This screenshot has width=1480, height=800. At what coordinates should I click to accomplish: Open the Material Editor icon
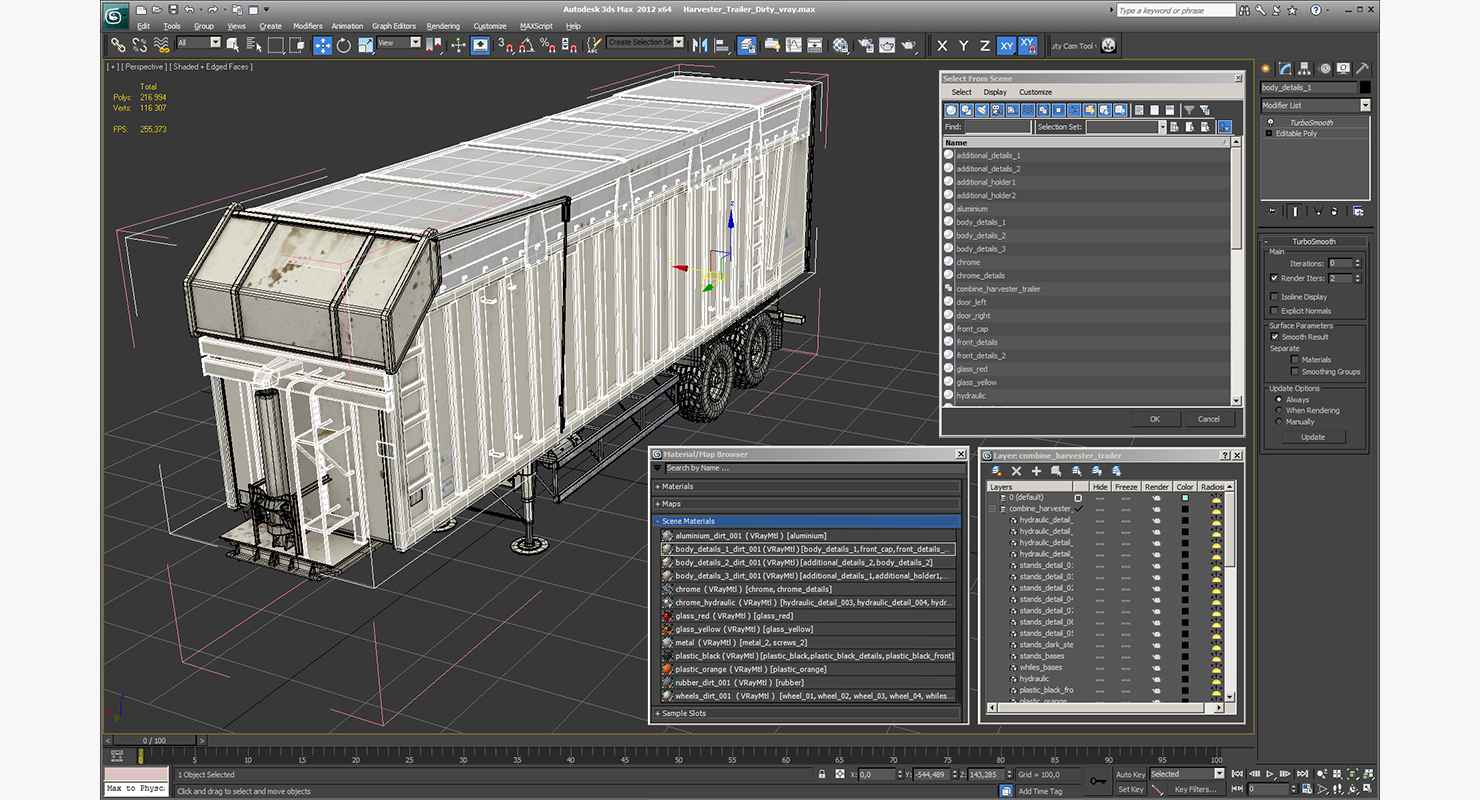tap(840, 45)
